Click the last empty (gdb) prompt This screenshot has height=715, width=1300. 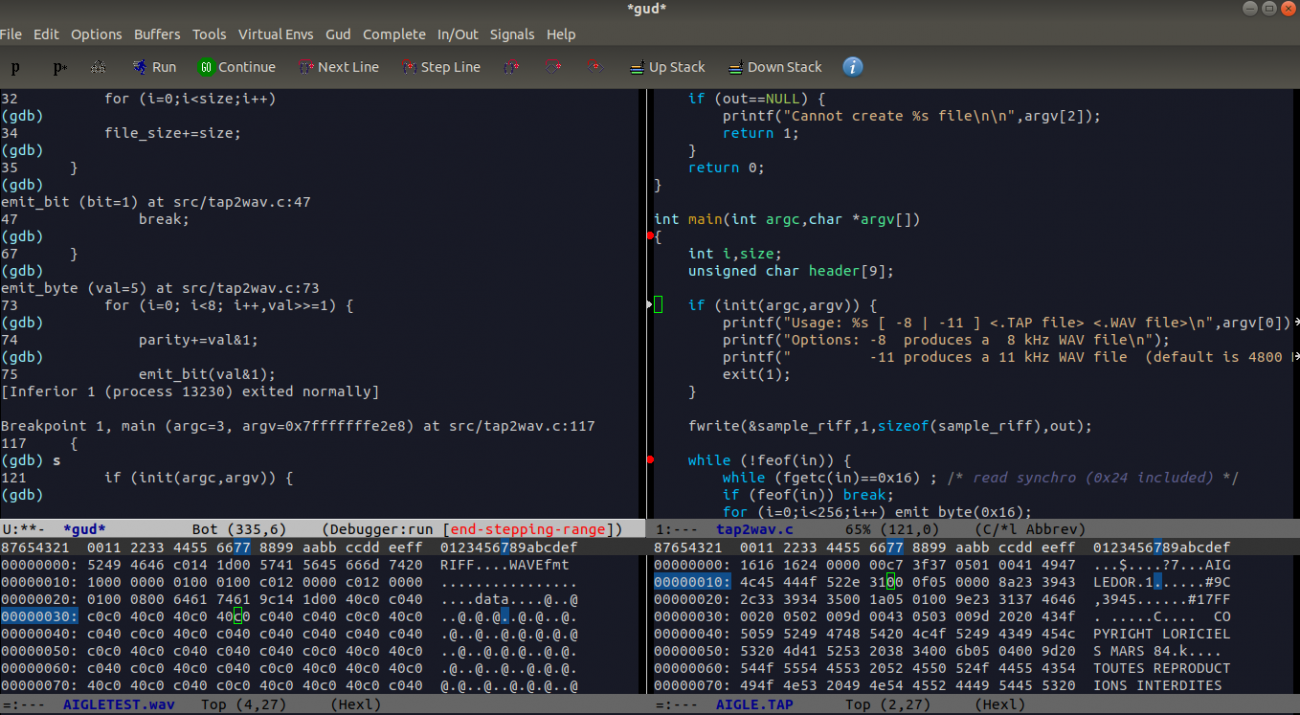(x=23, y=495)
